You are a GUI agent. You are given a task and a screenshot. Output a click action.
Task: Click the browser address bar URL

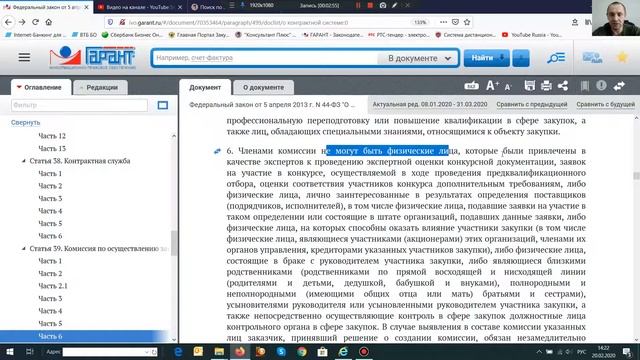click(239, 22)
